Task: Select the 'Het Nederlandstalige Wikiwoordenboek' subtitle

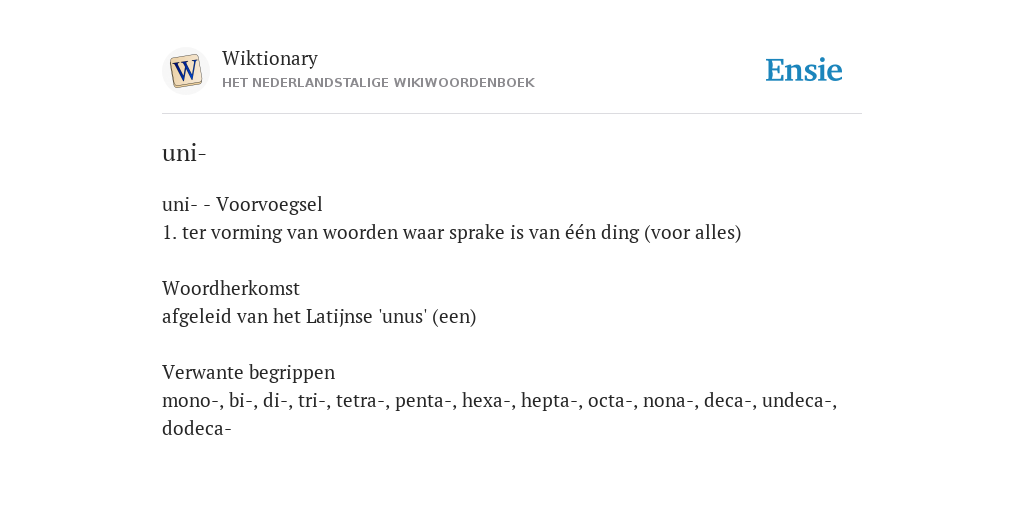Action: click(x=378, y=83)
